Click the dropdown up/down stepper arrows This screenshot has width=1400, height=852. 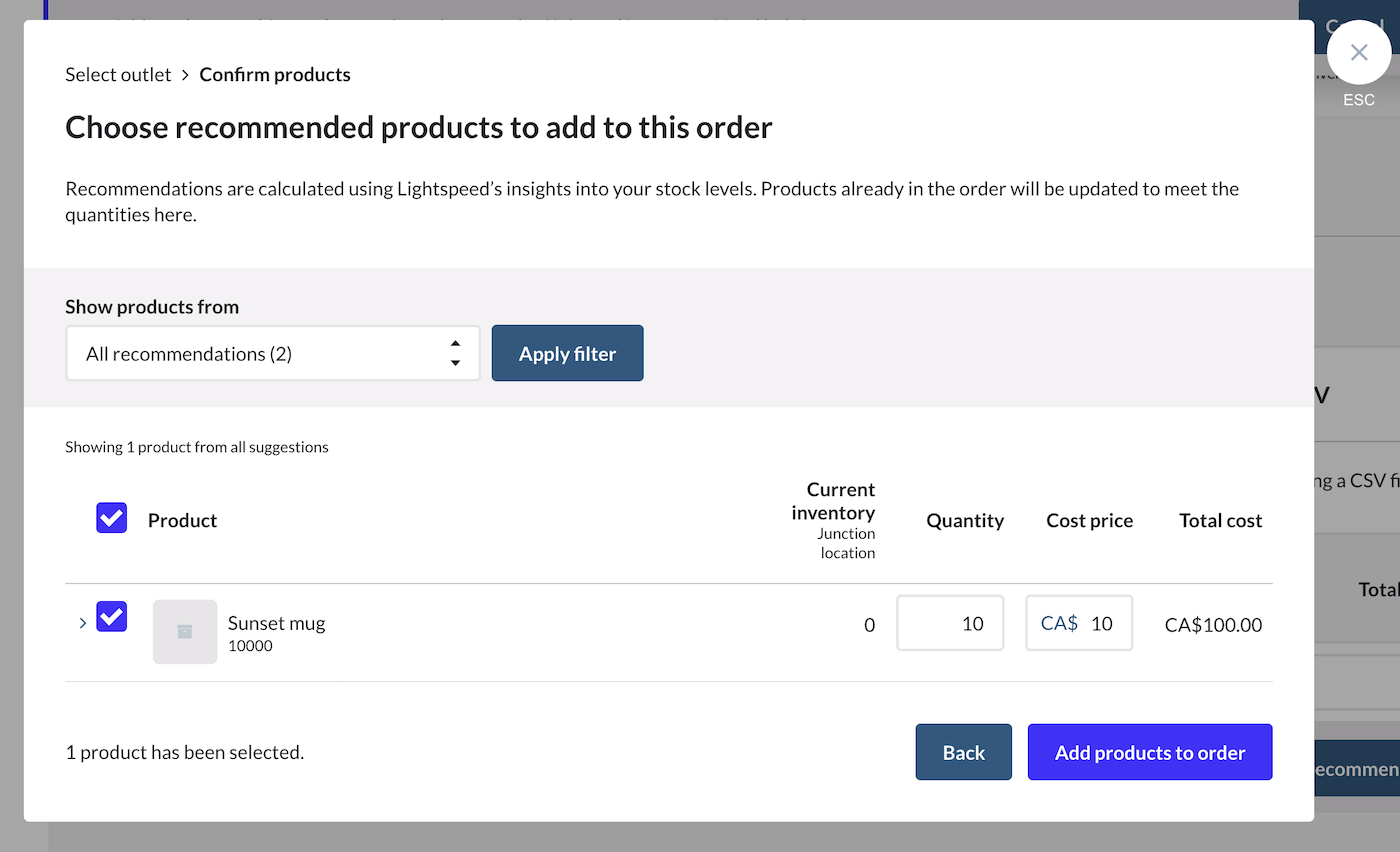tap(455, 353)
